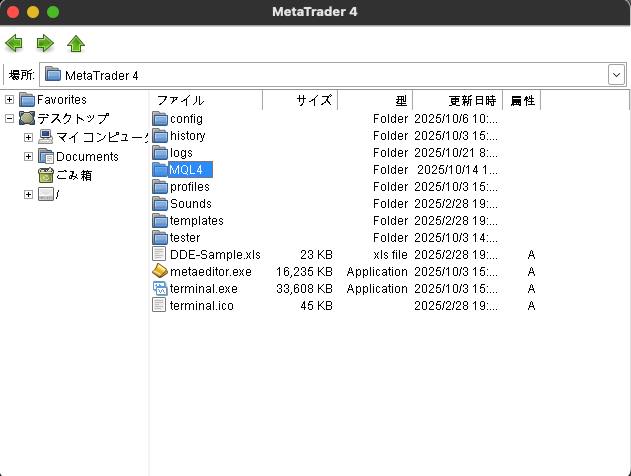The width and height of the screenshot is (631, 476).
Task: Open the location dropdown arrow
Action: click(x=616, y=75)
